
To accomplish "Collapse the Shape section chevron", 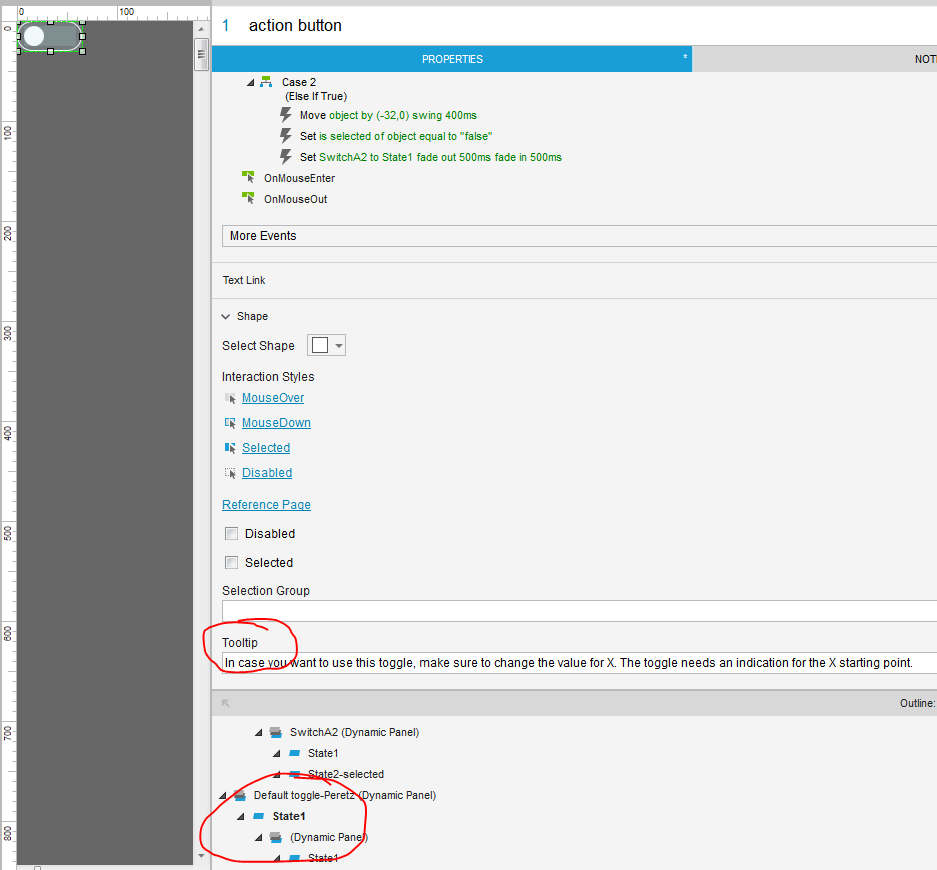I will click(226, 316).
